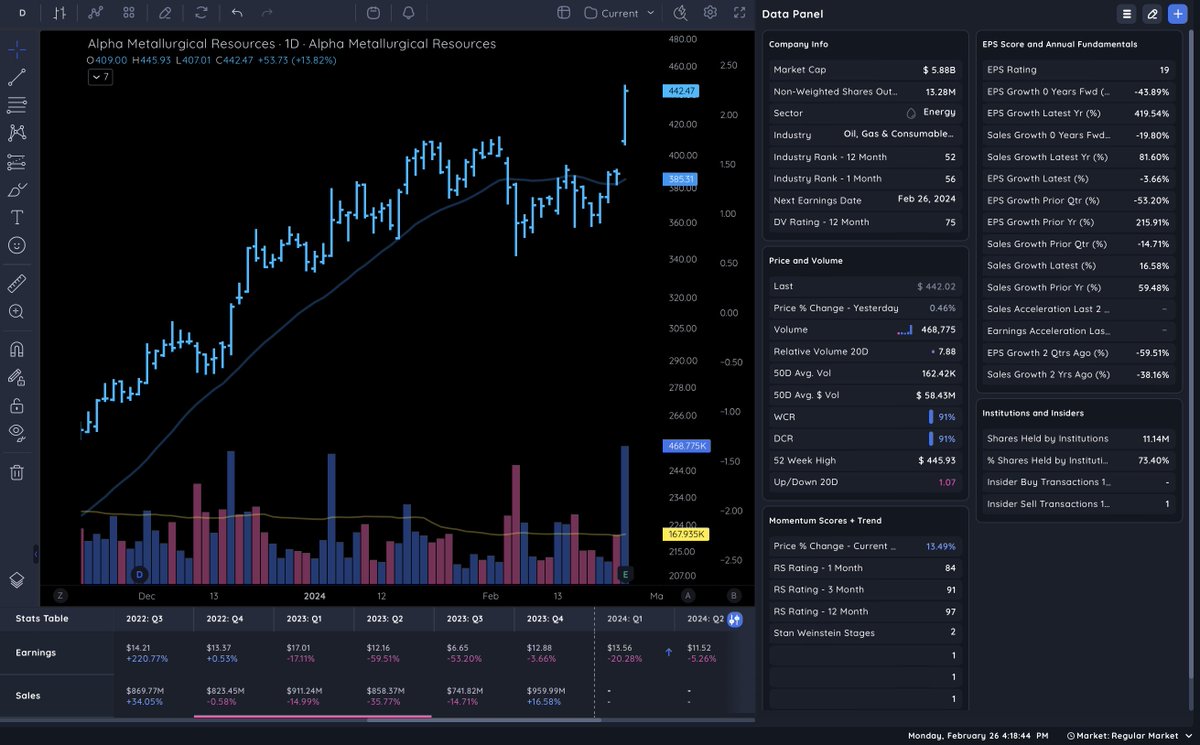Screen dimensions: 1200x745
Task: Enter fullscreen mode
Action: (x=739, y=13)
